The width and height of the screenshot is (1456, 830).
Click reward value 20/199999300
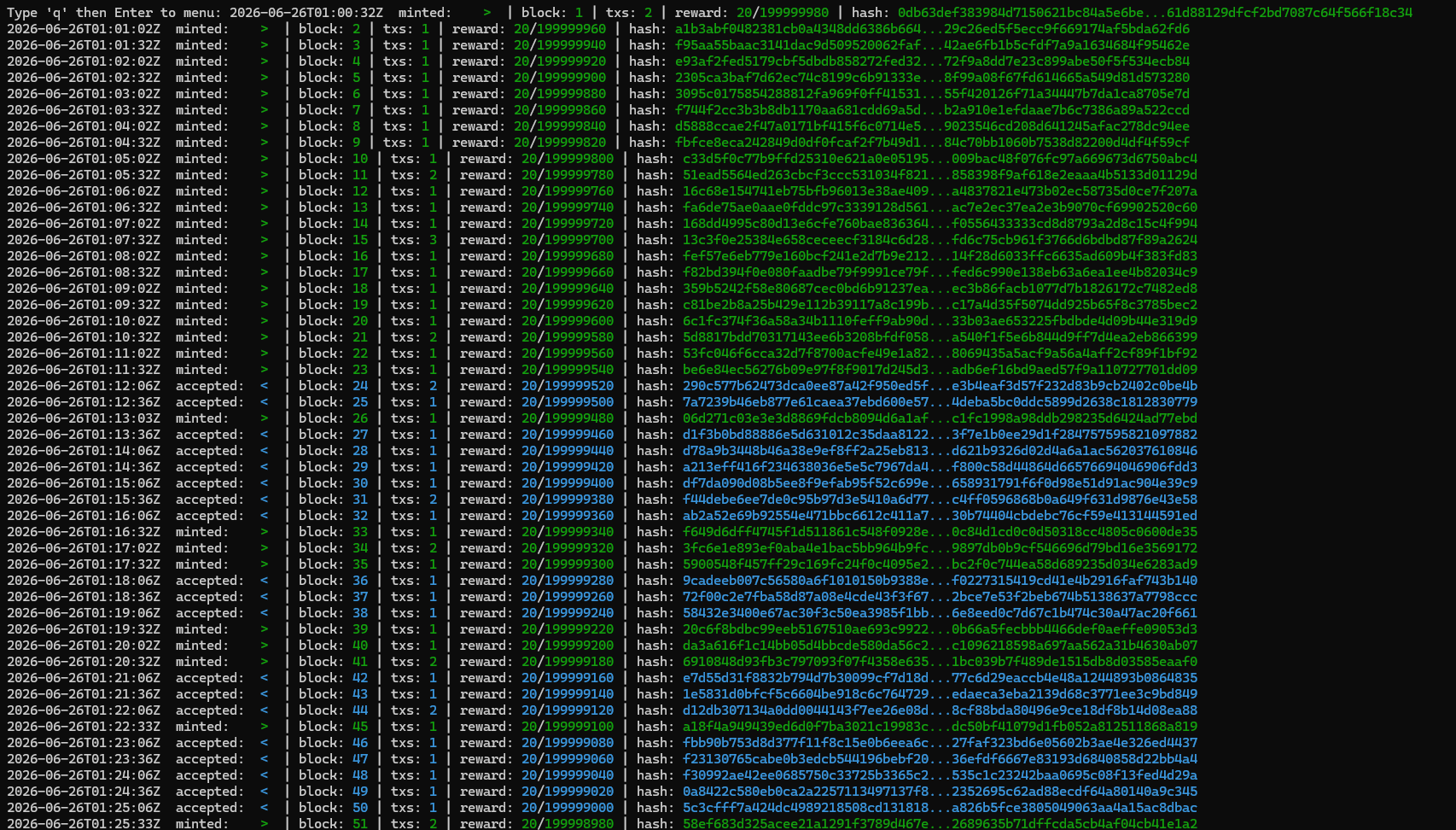click(x=568, y=564)
